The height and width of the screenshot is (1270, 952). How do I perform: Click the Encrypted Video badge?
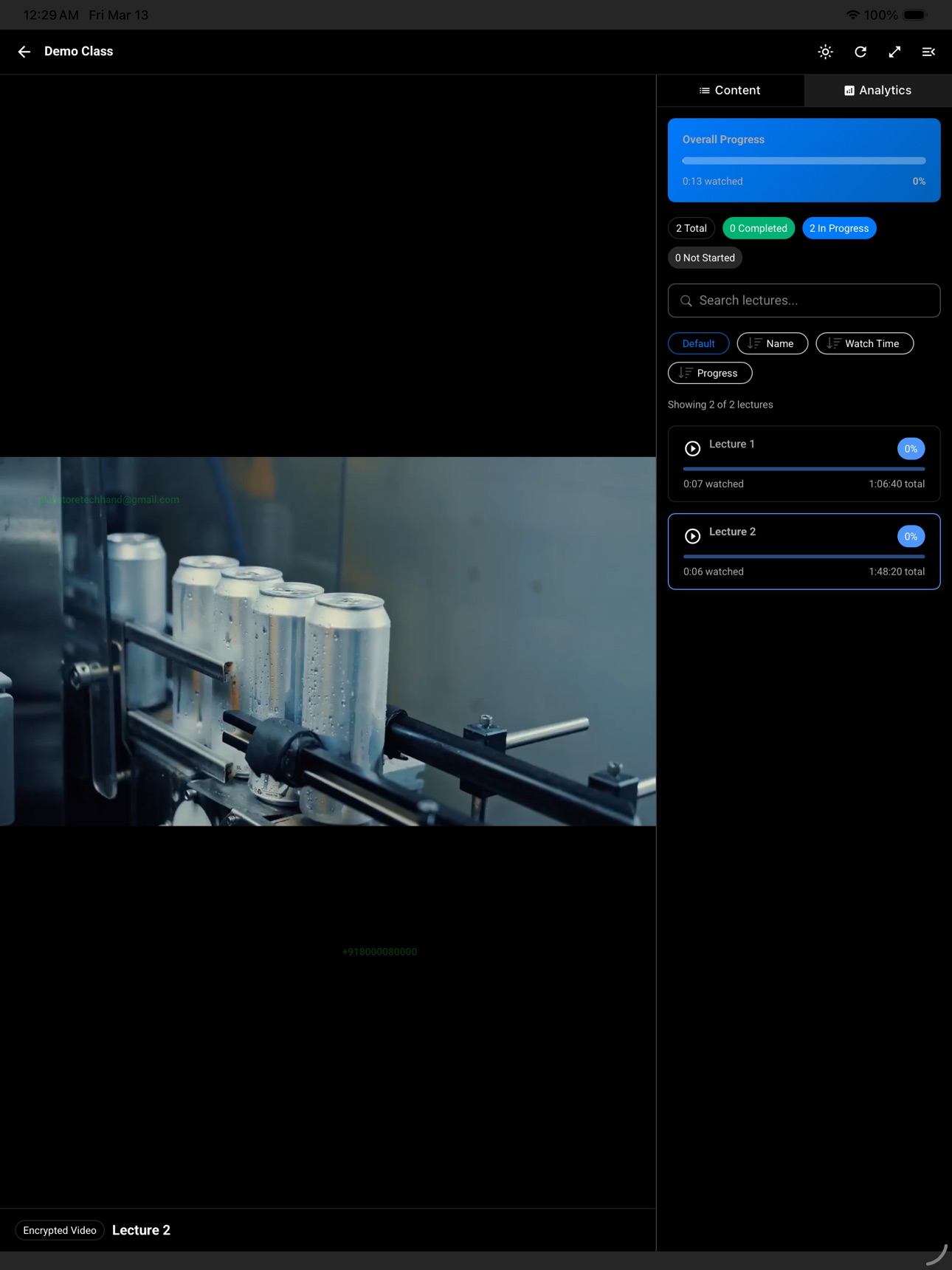pyautogui.click(x=60, y=1230)
